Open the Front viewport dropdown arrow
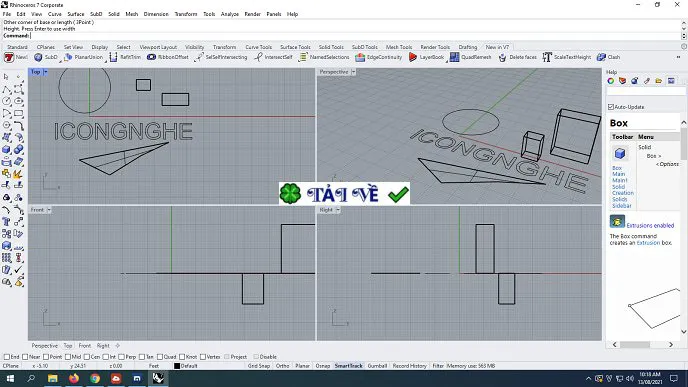 click(49, 210)
